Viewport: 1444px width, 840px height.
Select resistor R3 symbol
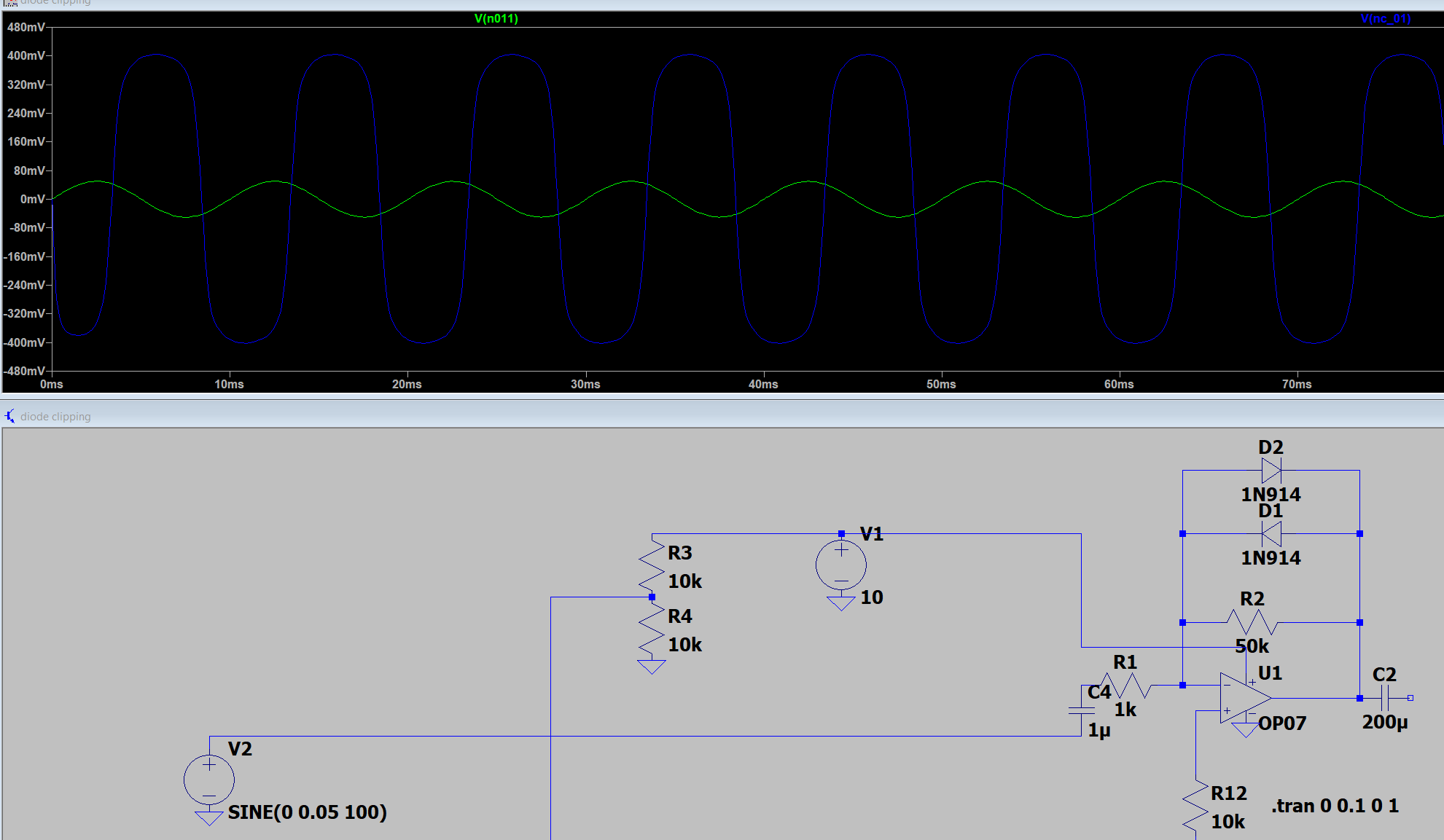tap(652, 566)
